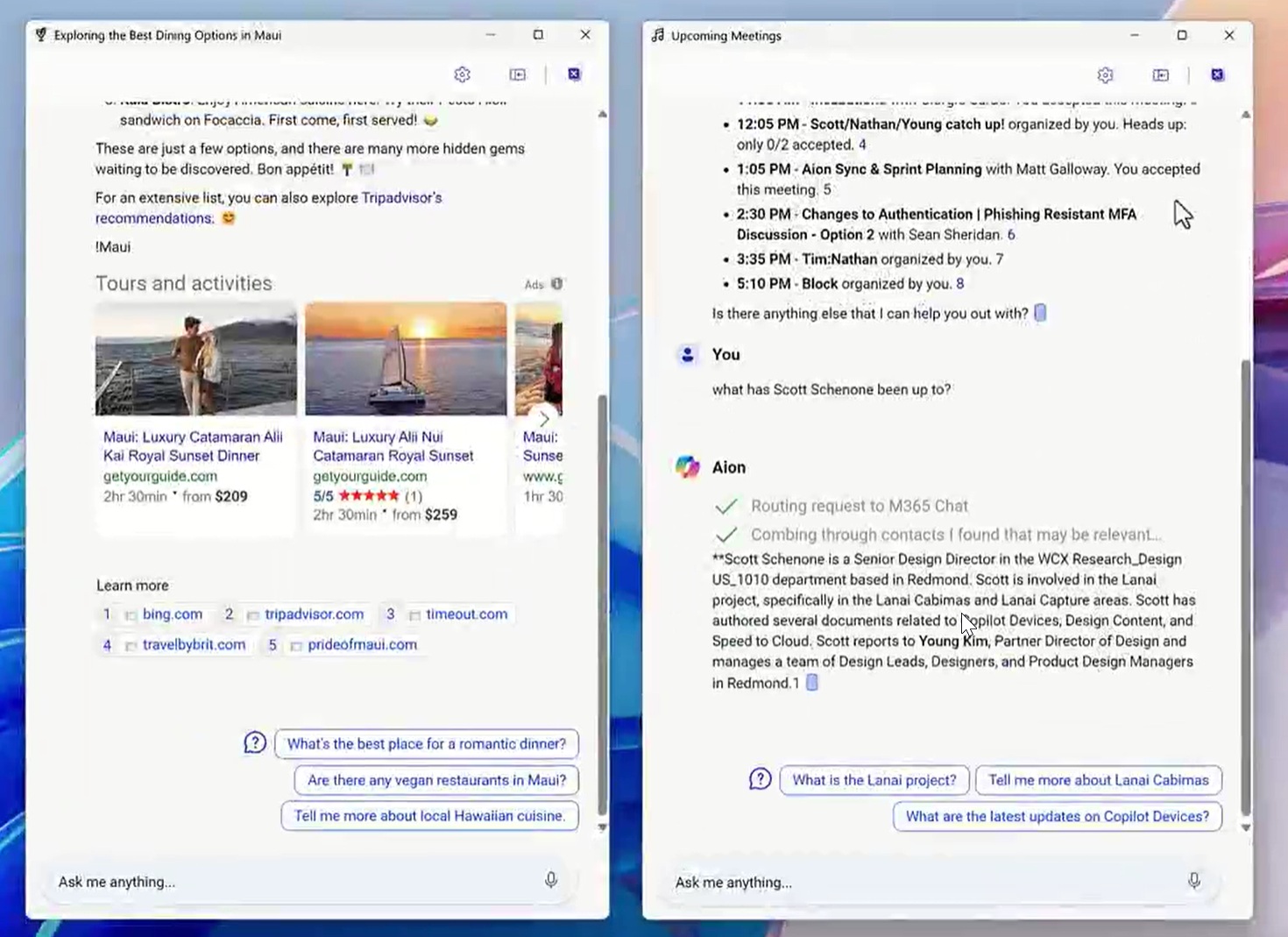Viewport: 1288px width, 937px height.
Task: Click the You user avatar icon
Action: click(x=688, y=354)
